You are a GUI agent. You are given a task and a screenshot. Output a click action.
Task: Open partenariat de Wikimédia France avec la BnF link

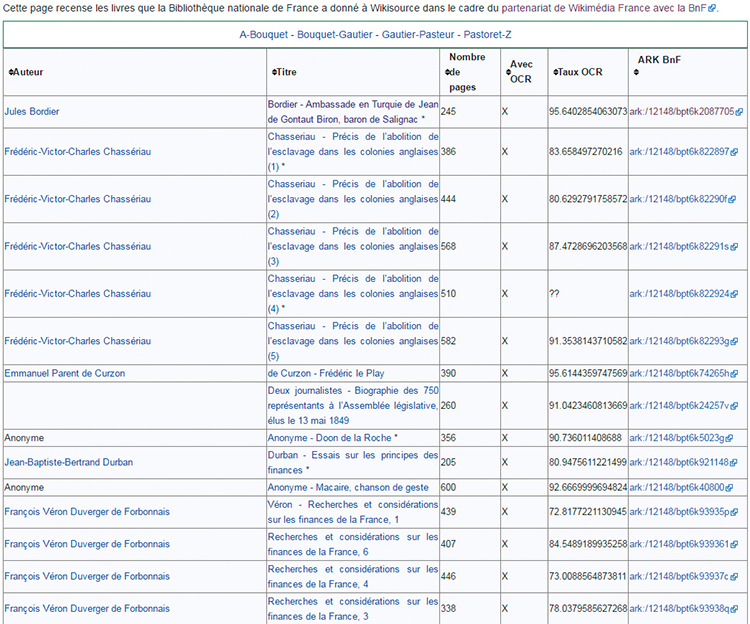point(604,8)
